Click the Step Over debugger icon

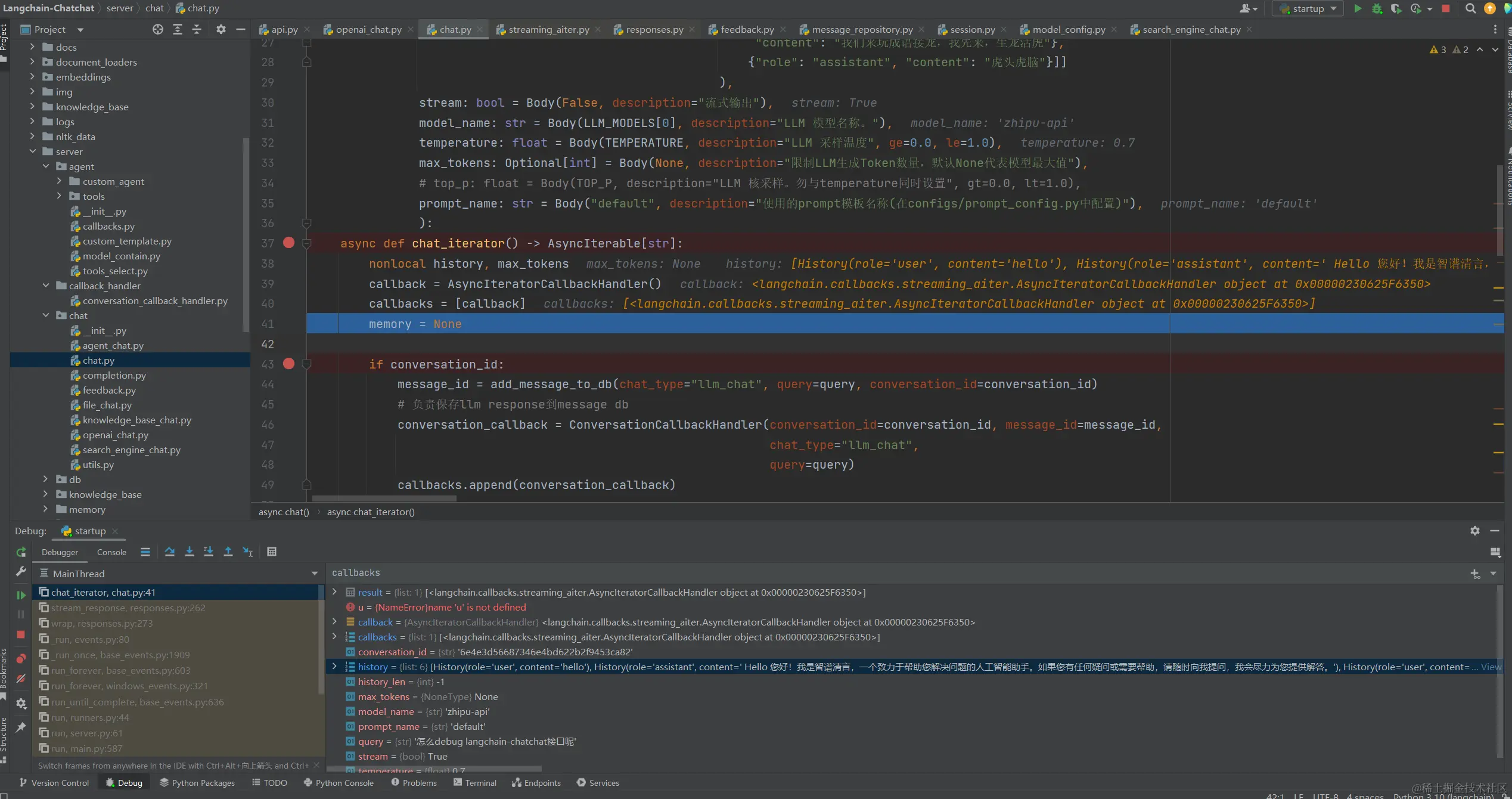click(170, 552)
